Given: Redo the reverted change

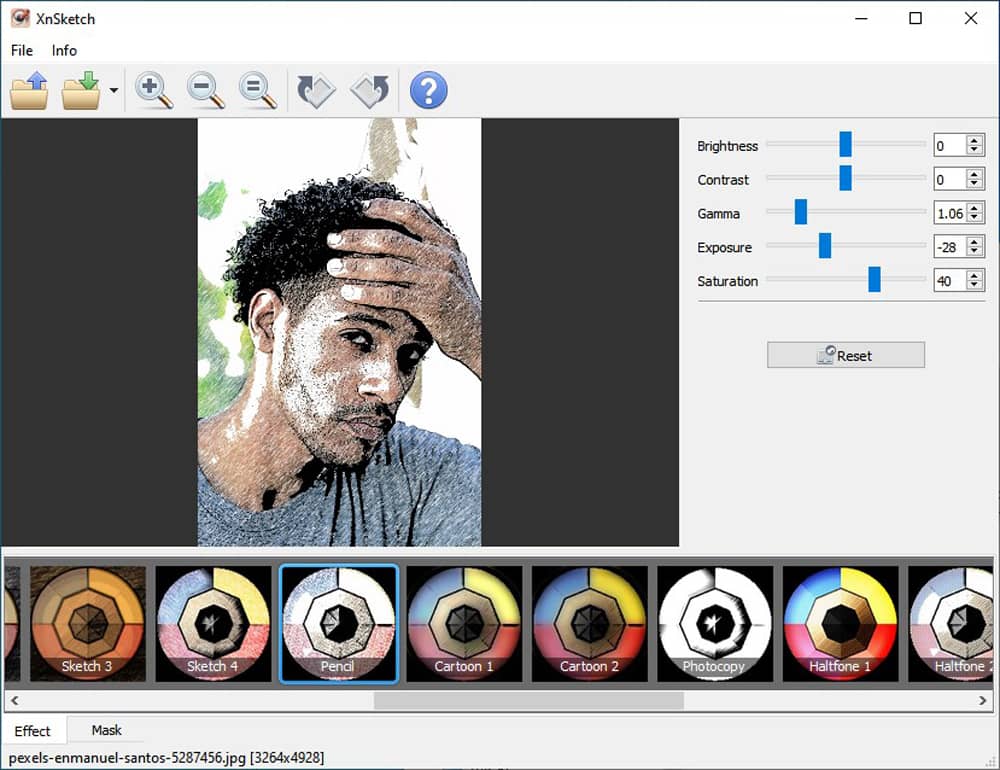Looking at the screenshot, I should 369,90.
